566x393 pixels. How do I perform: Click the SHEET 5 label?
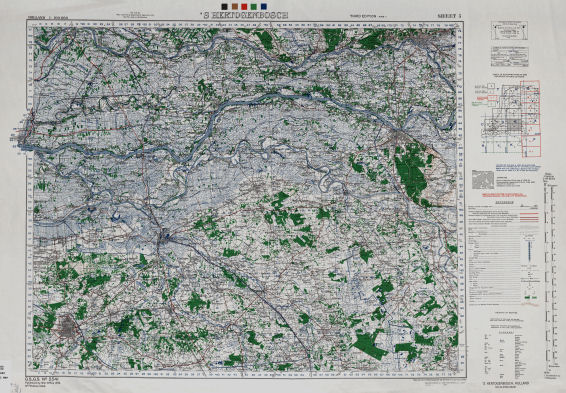449,16
